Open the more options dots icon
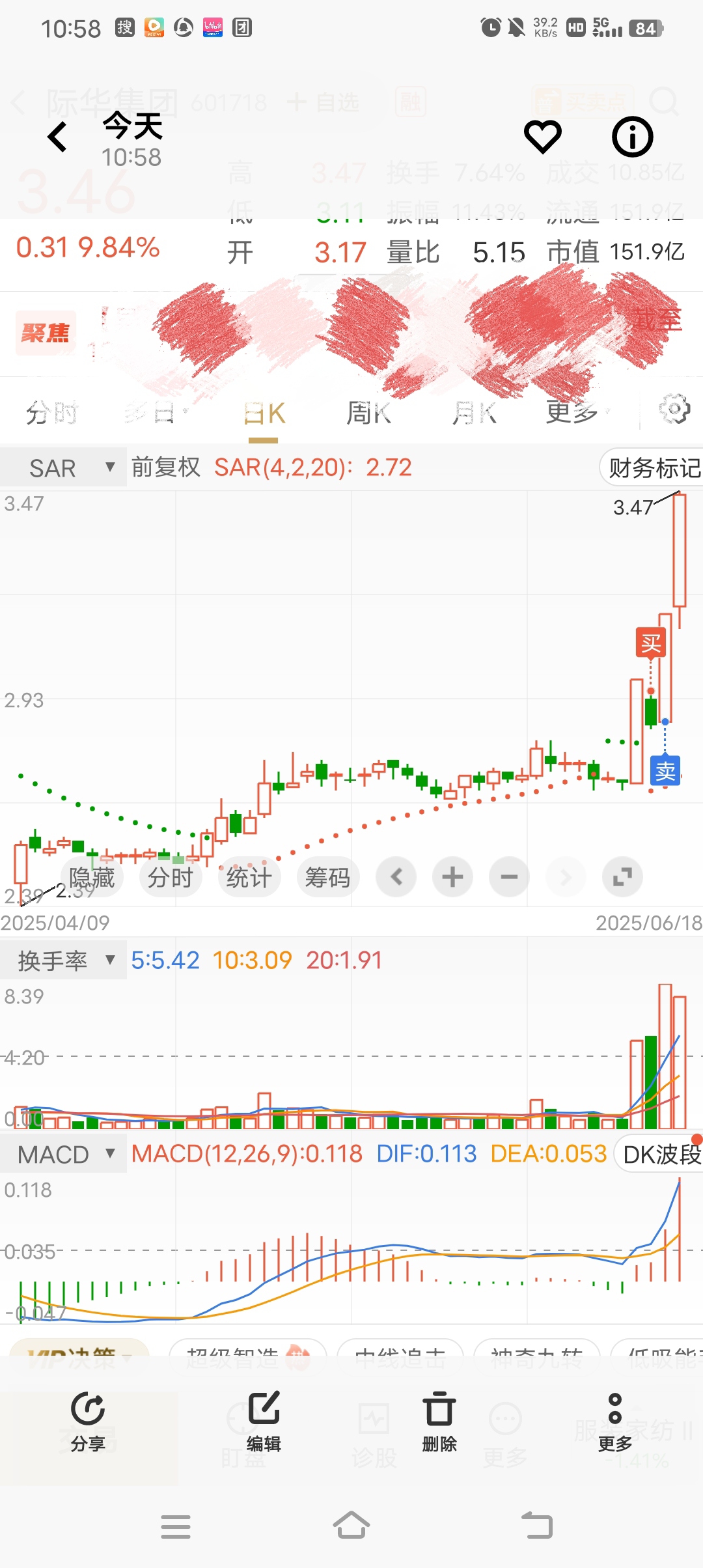This screenshot has height=1568, width=703. pos(615,1421)
